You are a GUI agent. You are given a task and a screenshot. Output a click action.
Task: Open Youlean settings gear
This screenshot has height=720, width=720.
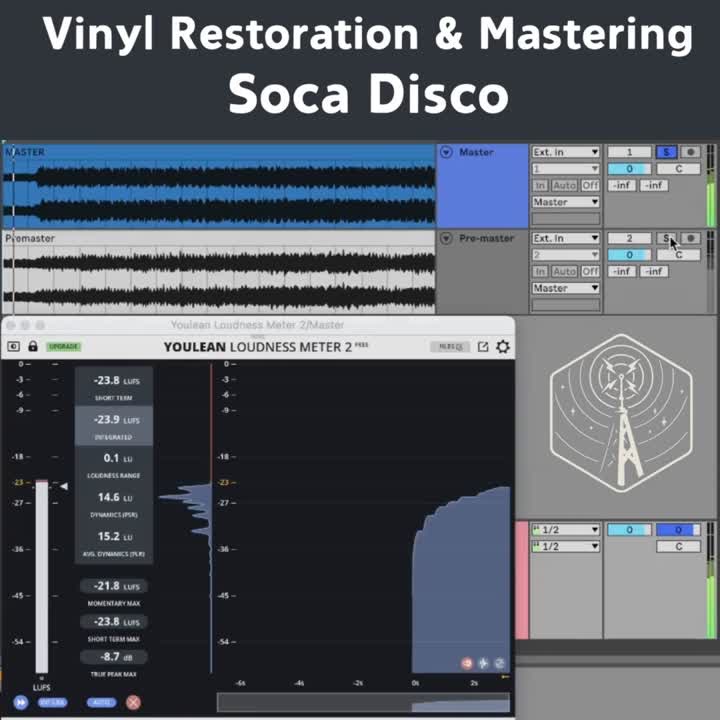click(x=503, y=347)
